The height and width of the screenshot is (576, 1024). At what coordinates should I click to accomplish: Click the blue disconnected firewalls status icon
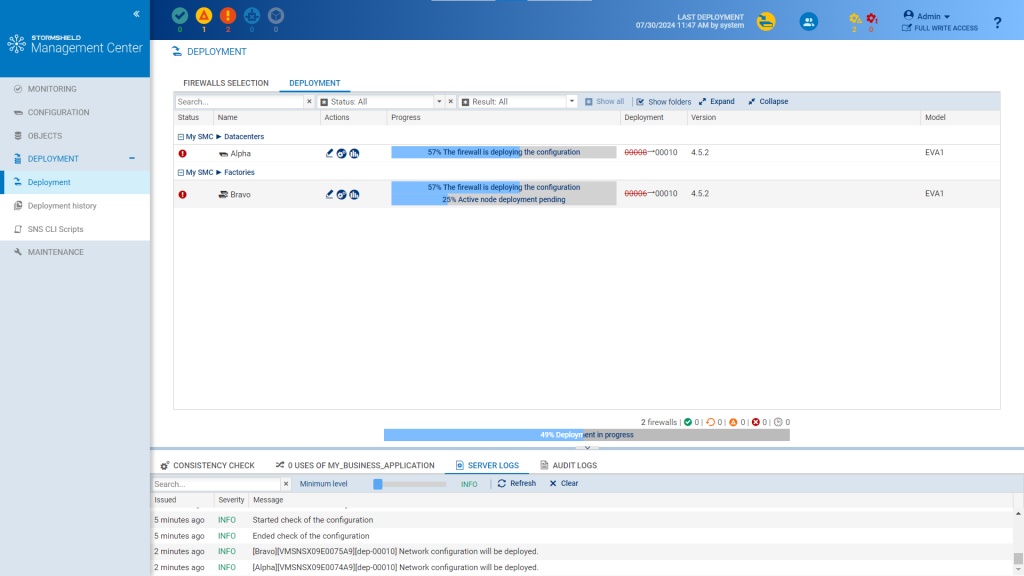252,16
